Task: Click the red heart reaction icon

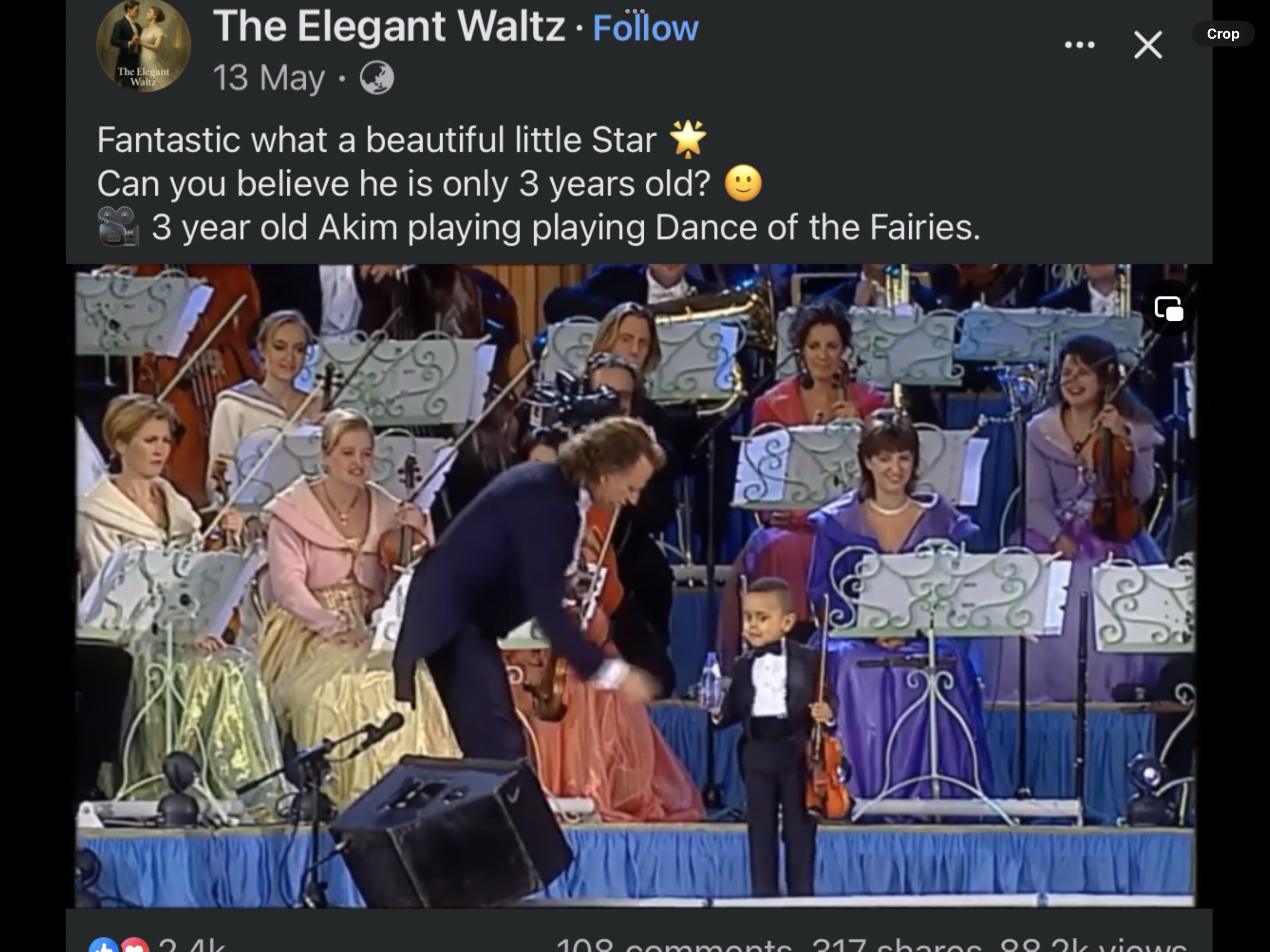Action: coord(134,946)
